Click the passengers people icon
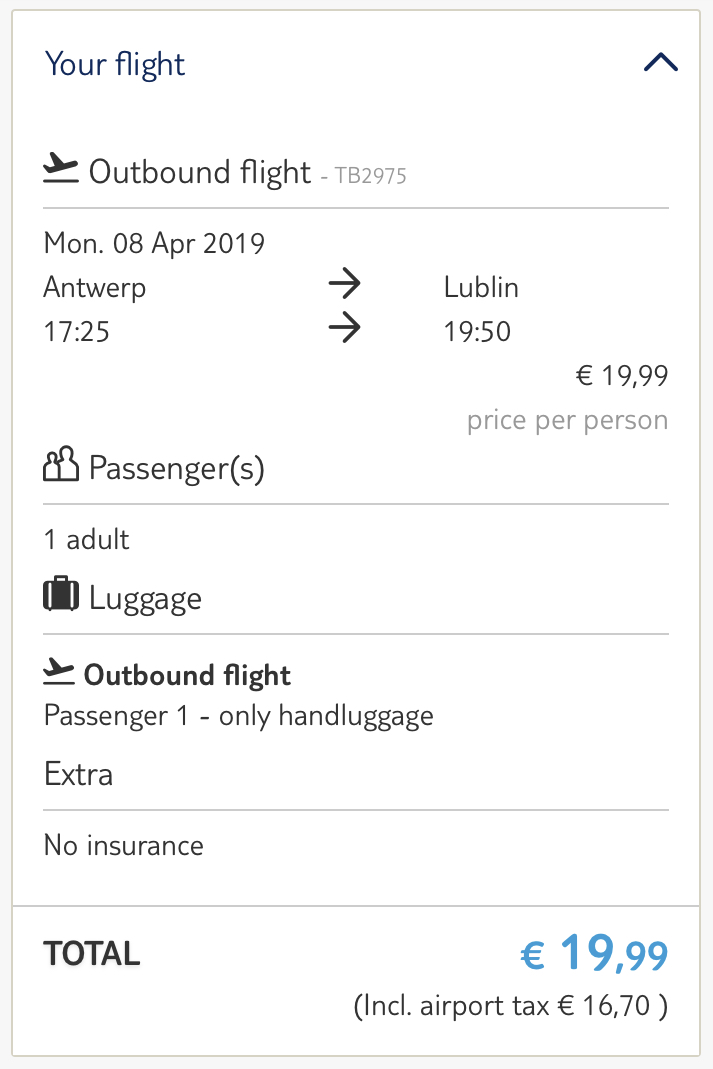The height and width of the screenshot is (1069, 713). 61,464
